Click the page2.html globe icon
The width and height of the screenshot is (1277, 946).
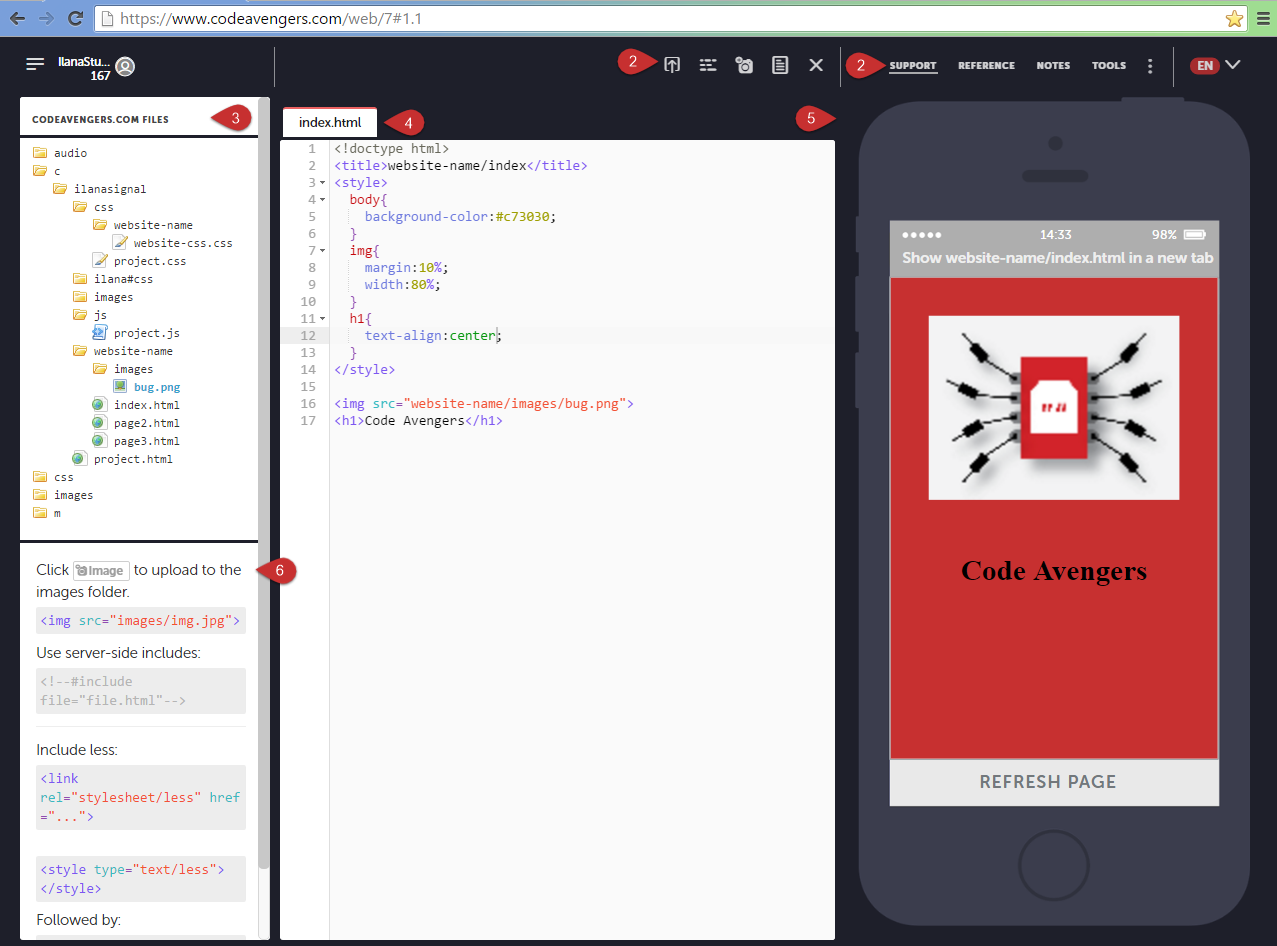[99, 422]
